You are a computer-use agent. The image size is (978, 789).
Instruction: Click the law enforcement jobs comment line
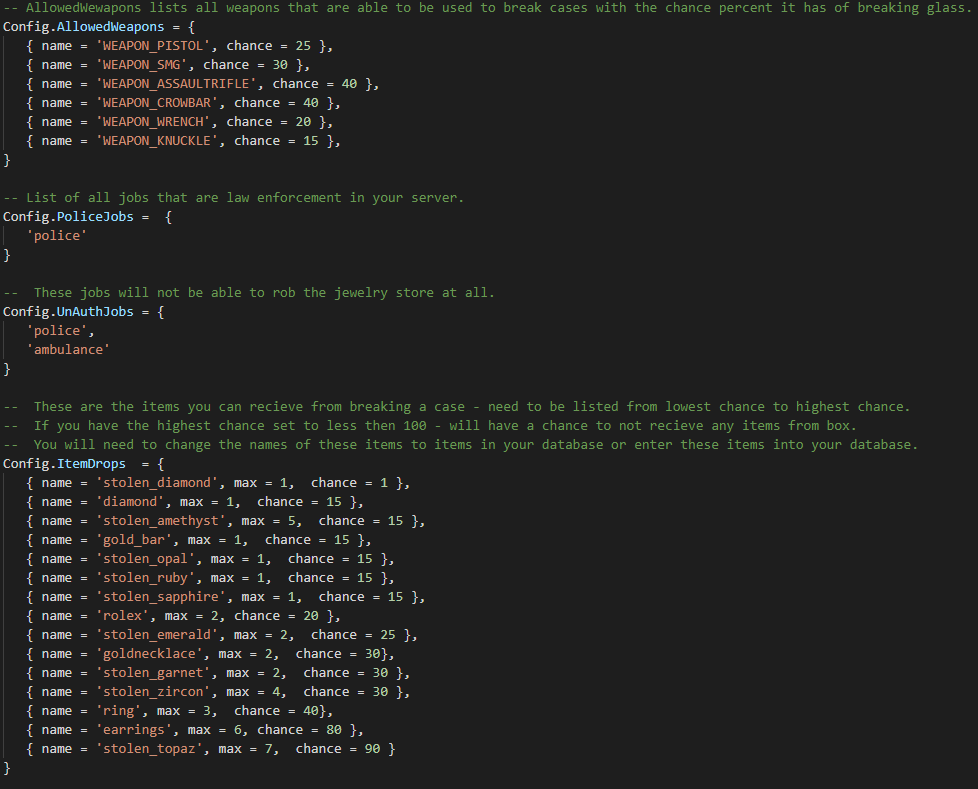234,198
